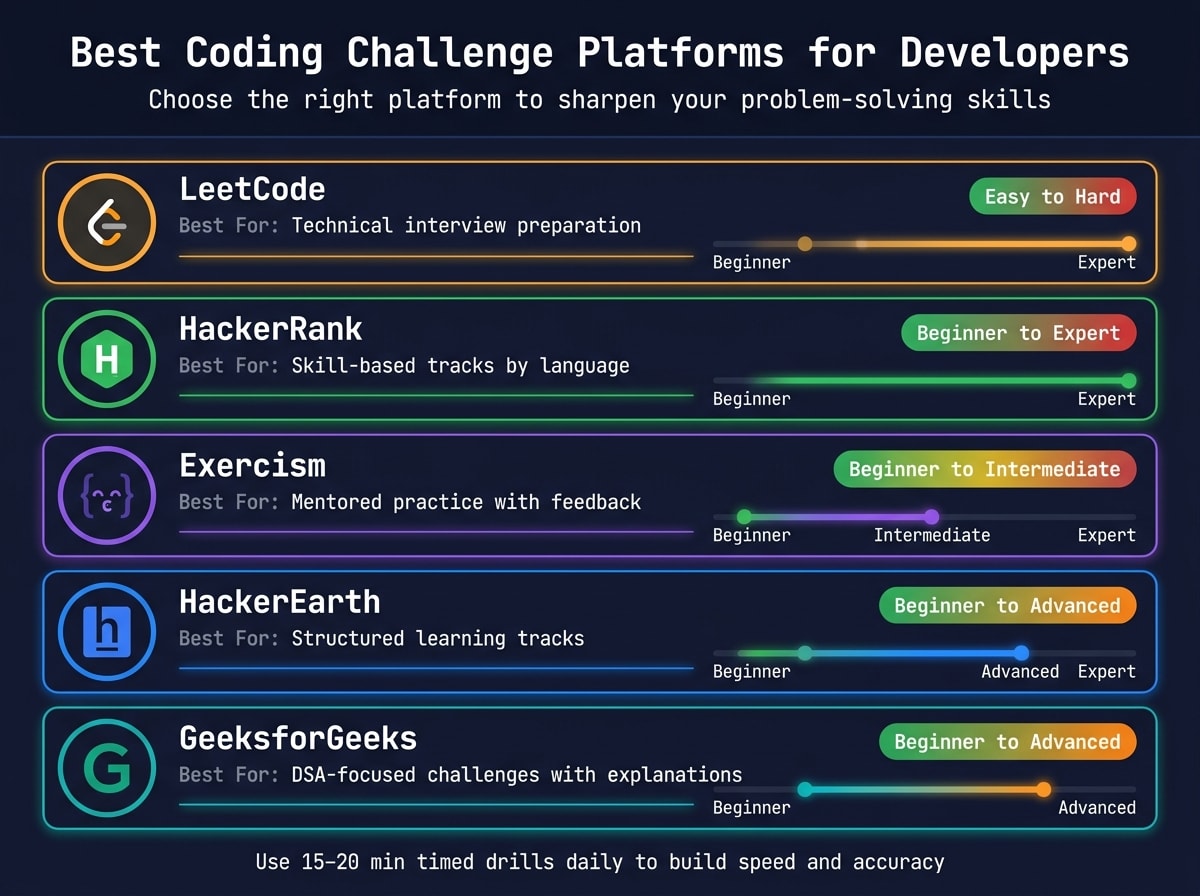Click HackerEarth's 'Beginner to Advanced' badge
The width and height of the screenshot is (1200, 896).
[x=1008, y=606]
